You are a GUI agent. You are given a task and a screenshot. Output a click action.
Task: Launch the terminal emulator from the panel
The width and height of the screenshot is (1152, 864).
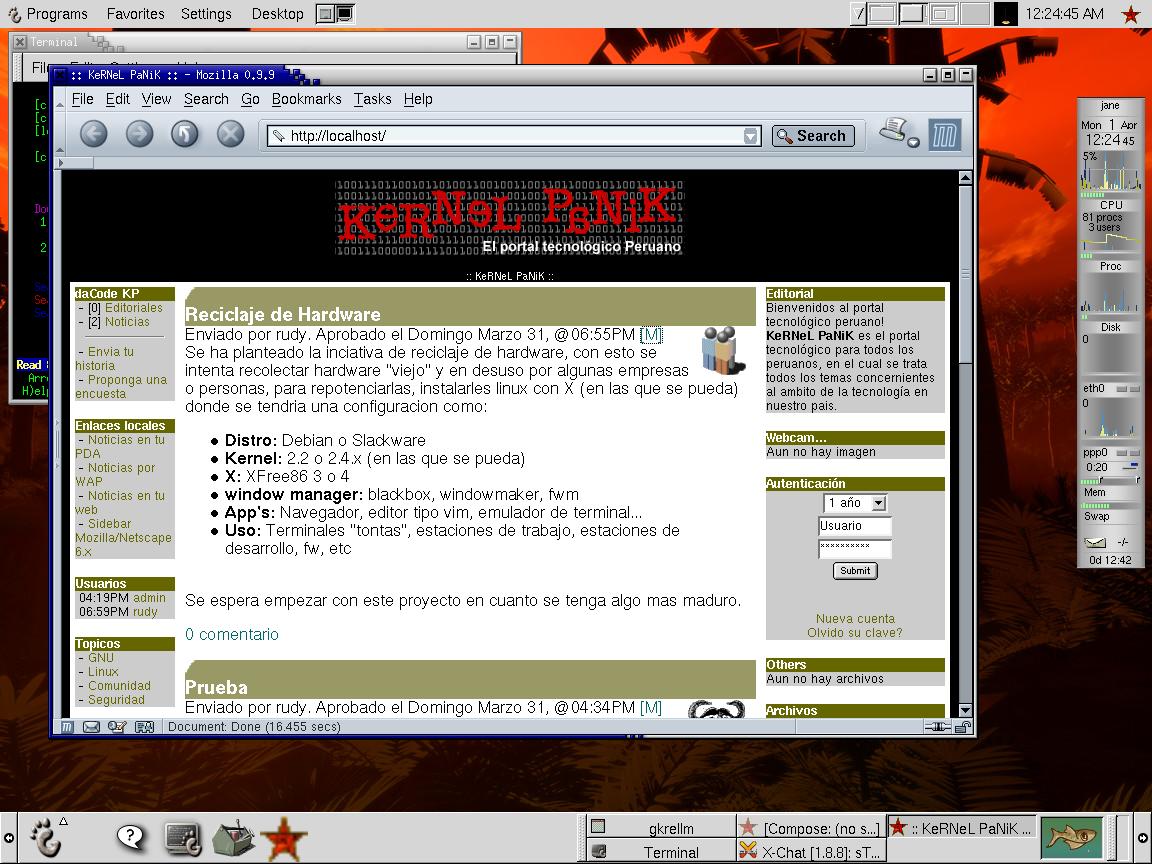pyautogui.click(x=183, y=838)
